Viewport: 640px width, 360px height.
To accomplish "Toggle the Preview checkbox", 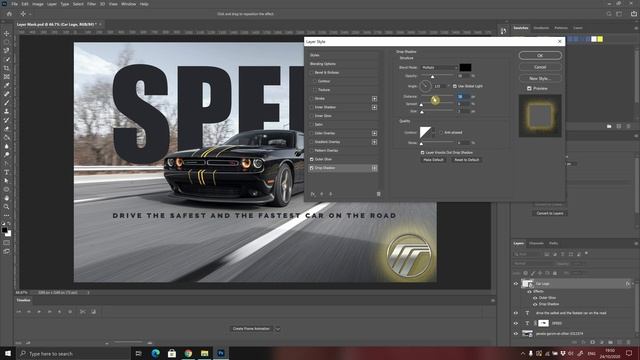I will [x=529, y=88].
